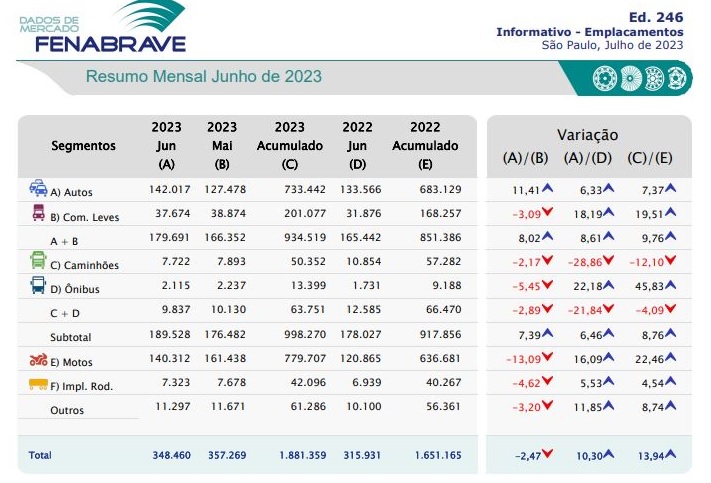Click the Com. Leves van icon
711x483 pixels.
point(39,213)
